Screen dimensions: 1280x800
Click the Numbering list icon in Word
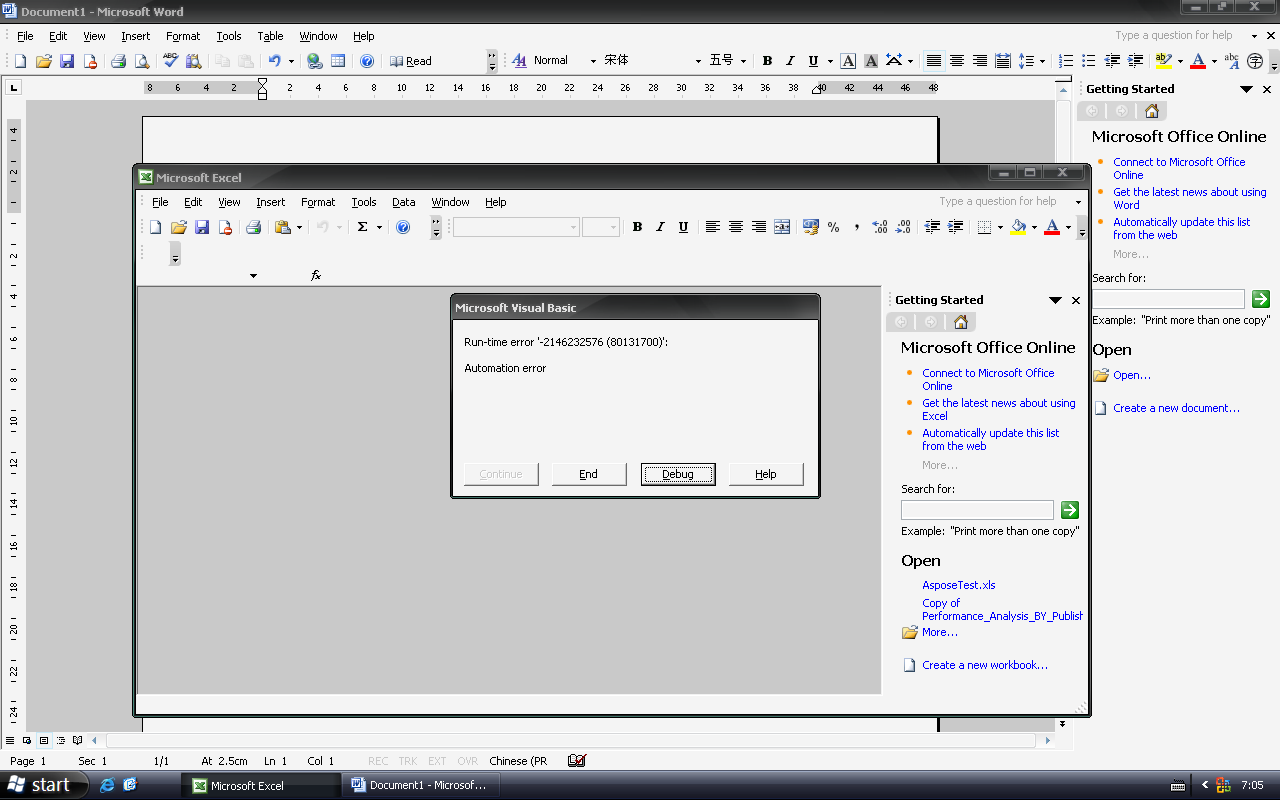point(1066,61)
